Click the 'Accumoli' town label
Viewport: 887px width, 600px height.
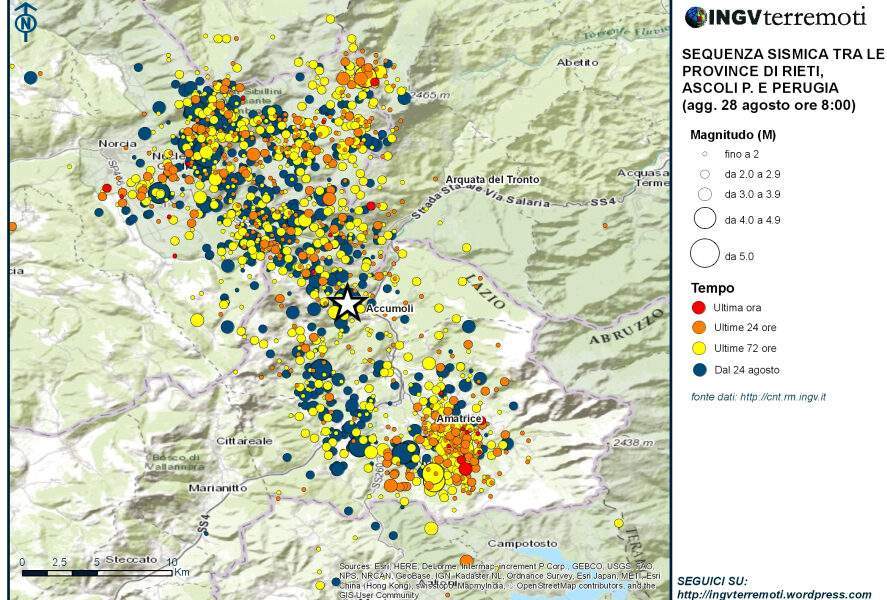point(390,309)
